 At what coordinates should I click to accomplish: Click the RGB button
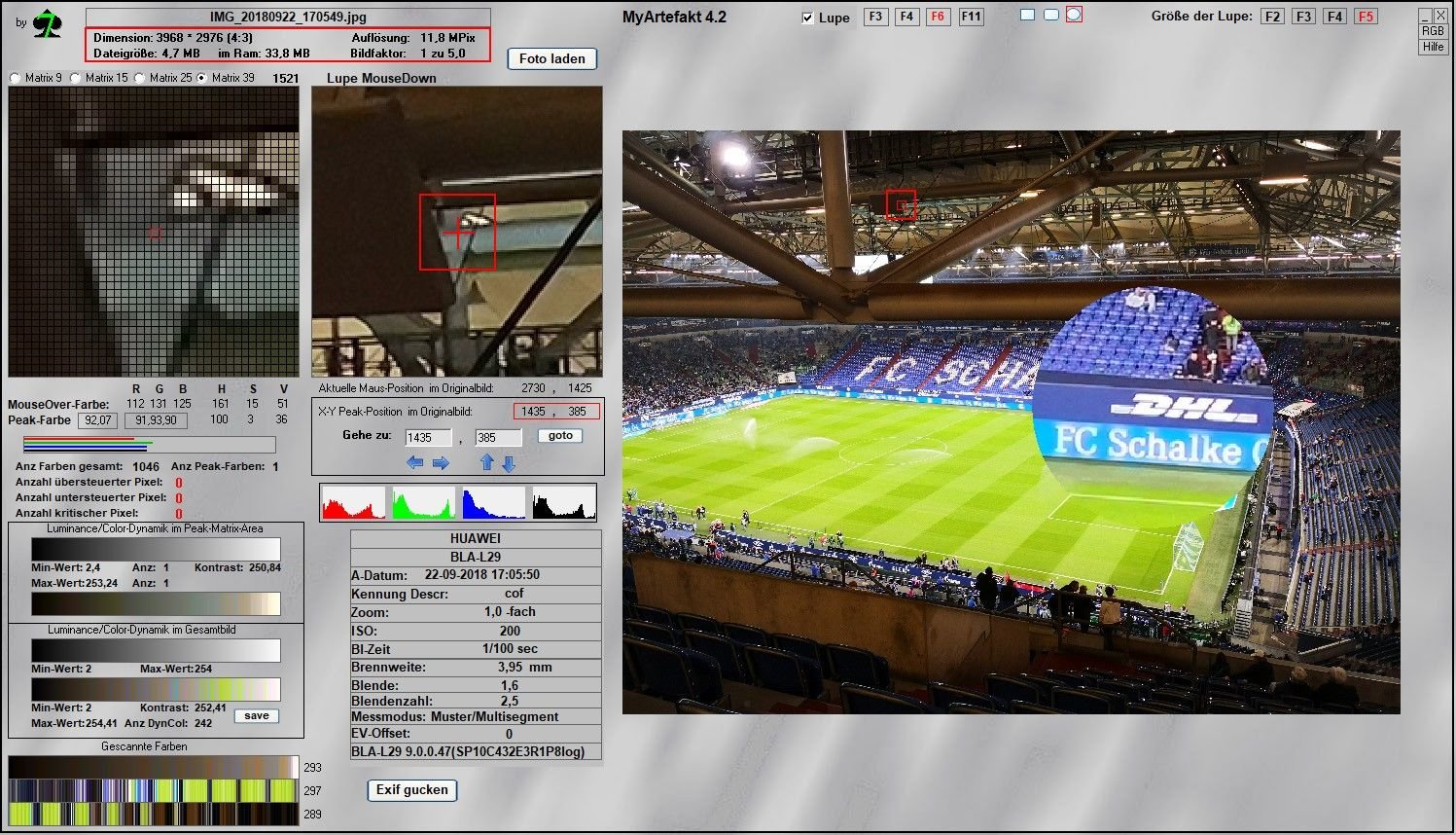tap(1433, 31)
